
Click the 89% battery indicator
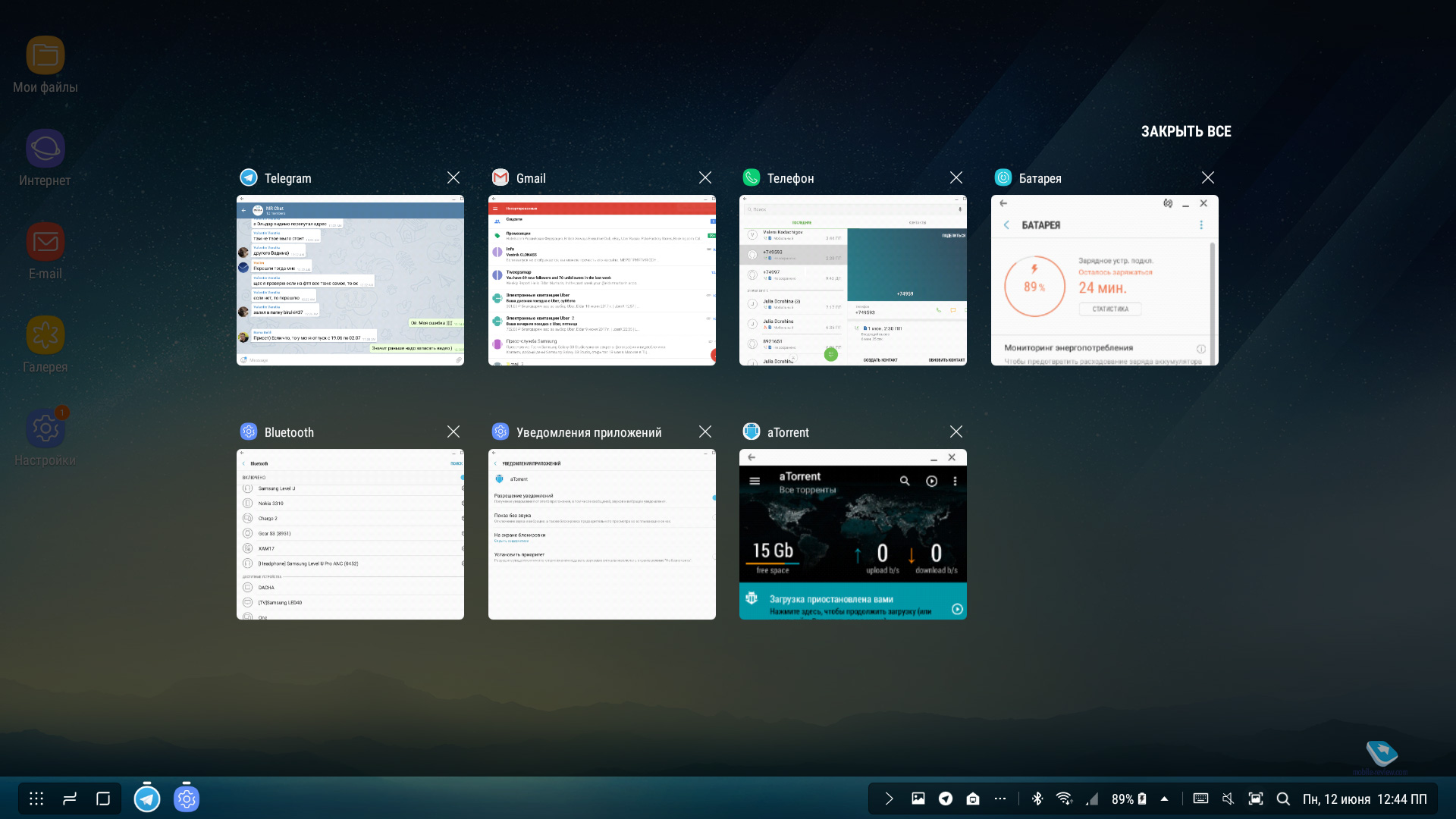point(1129,799)
